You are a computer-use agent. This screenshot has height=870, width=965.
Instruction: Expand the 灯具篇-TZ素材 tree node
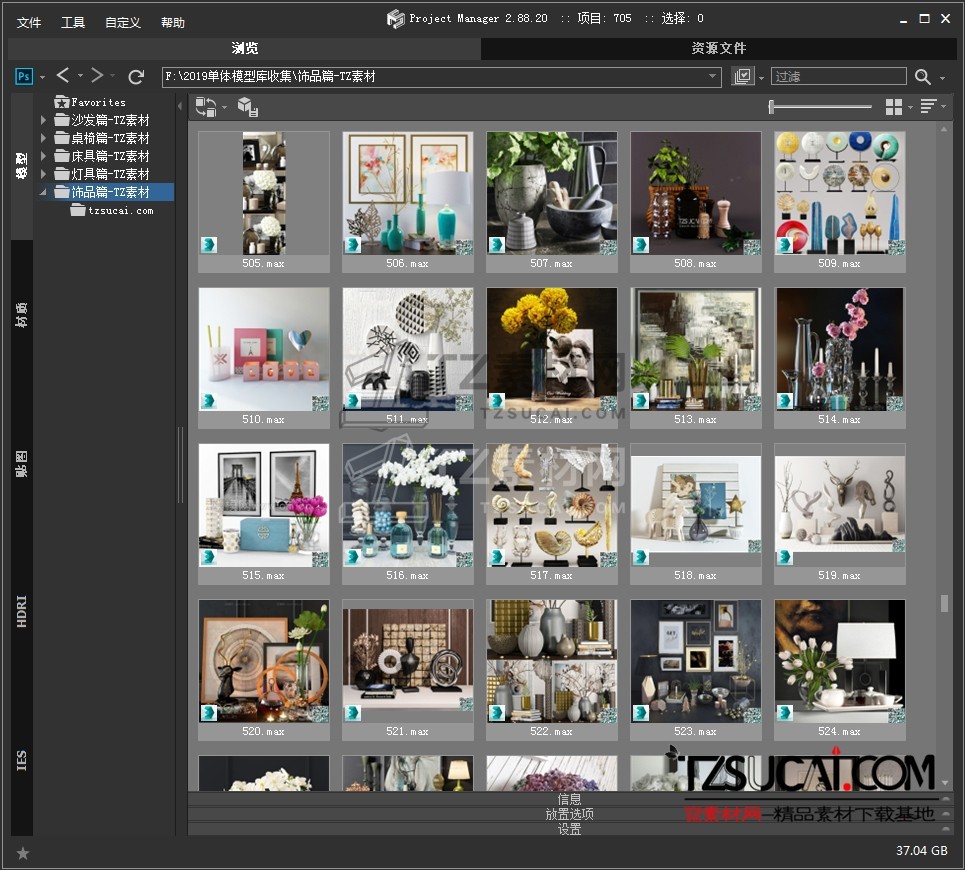point(43,174)
